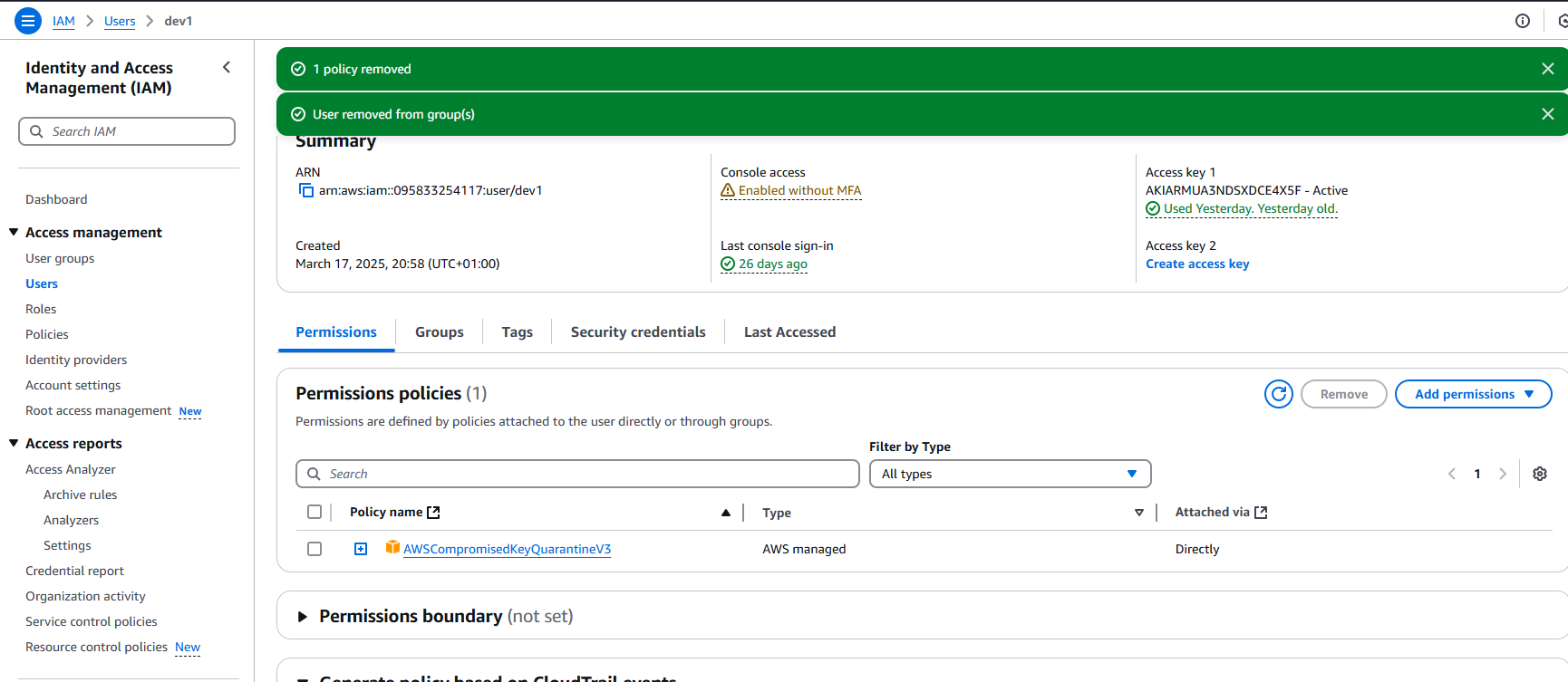1568x682 pixels.
Task: Open Service control policies nav item
Action: pos(92,621)
